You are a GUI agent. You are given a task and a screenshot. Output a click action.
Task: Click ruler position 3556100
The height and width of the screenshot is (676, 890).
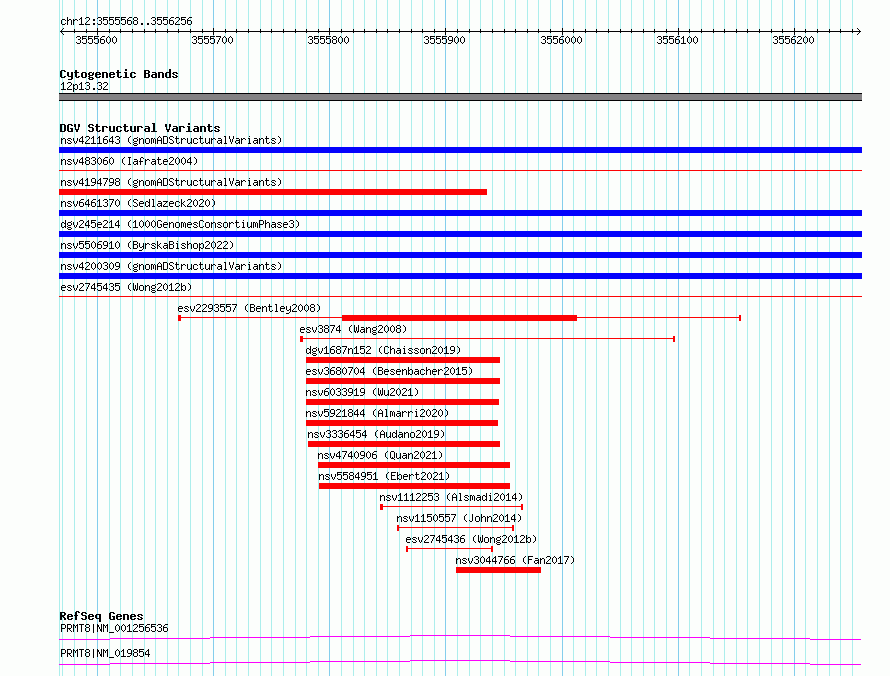(x=677, y=40)
